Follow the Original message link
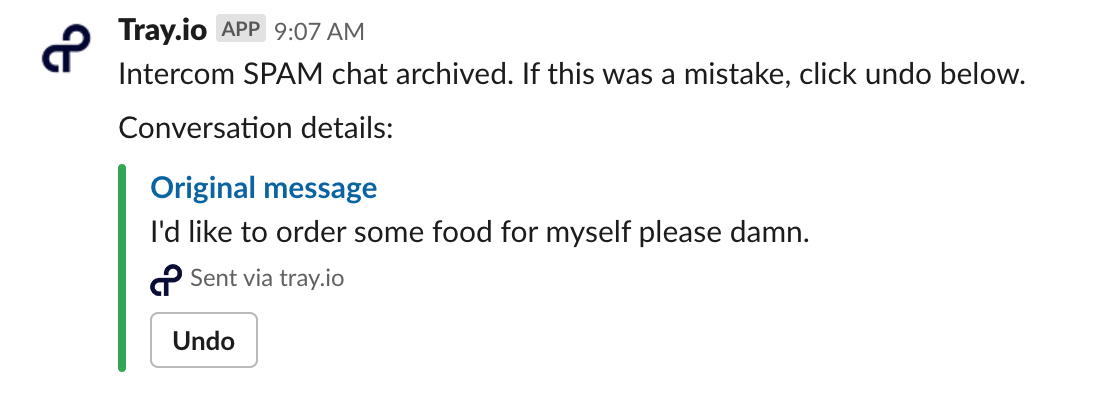Viewport: 1094px width, 410px height. [264, 188]
